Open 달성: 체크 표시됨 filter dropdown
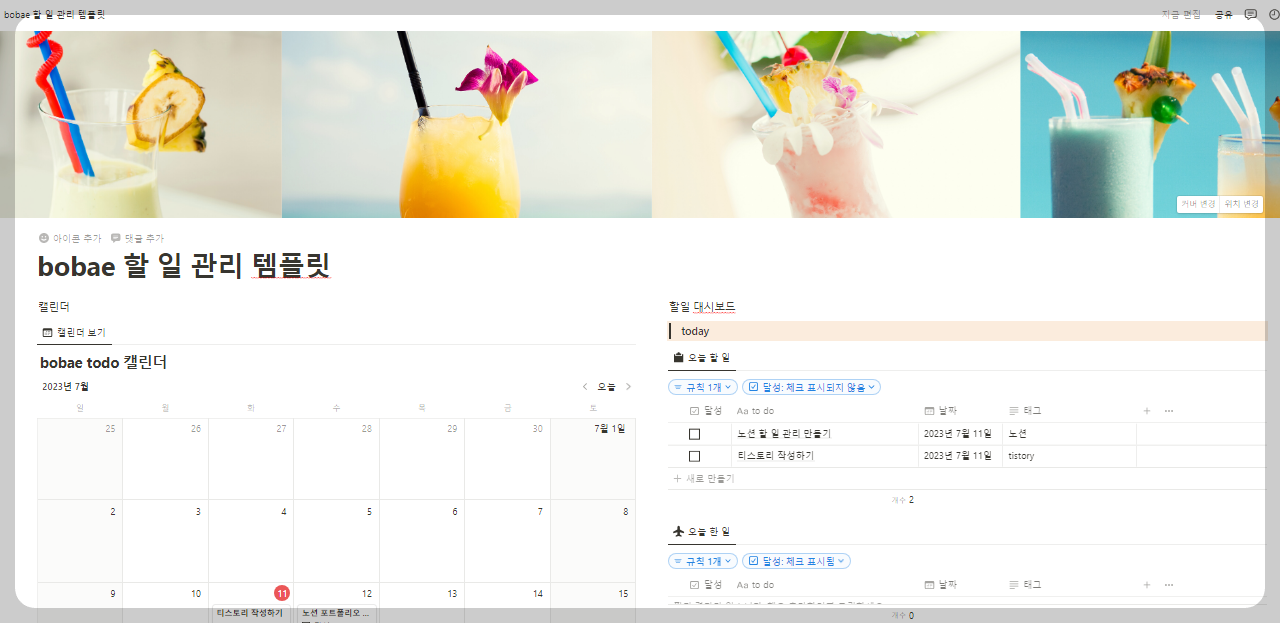This screenshot has height=623, width=1280. [x=797, y=561]
